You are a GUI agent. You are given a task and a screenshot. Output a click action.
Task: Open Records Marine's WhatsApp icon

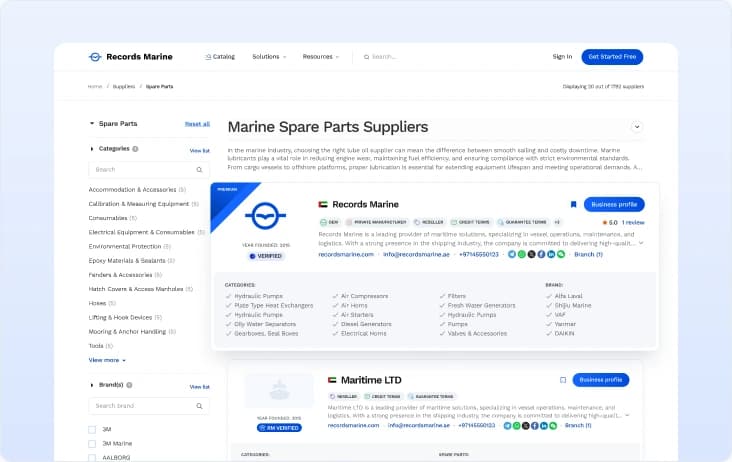click(521, 254)
